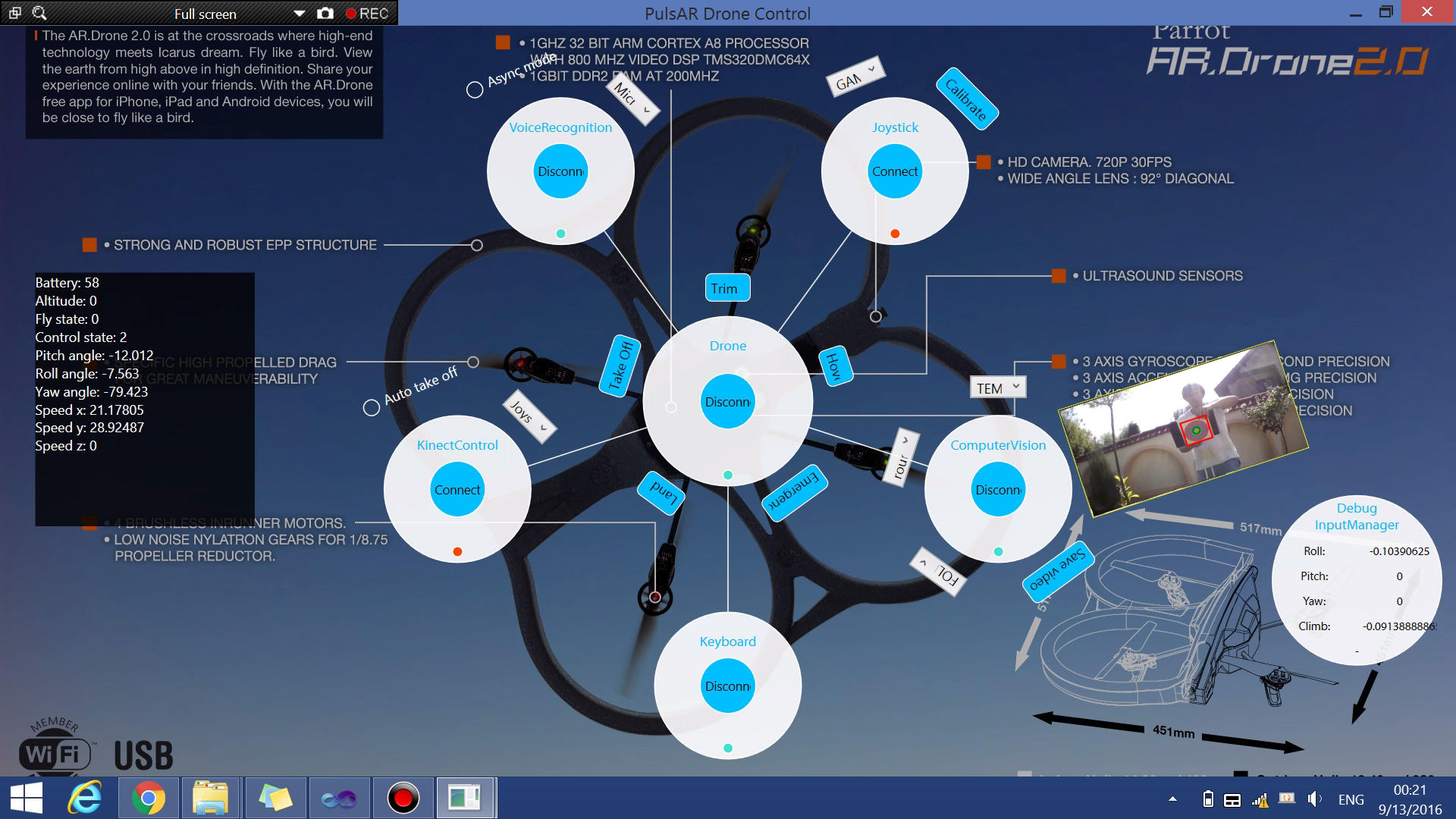Open the Micr dropdown near VoiceRecognition
The image size is (1456, 819).
pos(632,100)
